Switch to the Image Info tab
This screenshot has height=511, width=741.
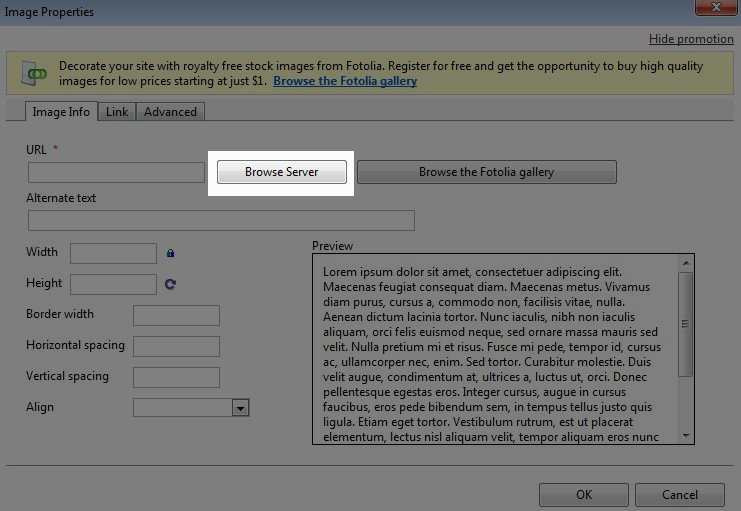pos(61,112)
